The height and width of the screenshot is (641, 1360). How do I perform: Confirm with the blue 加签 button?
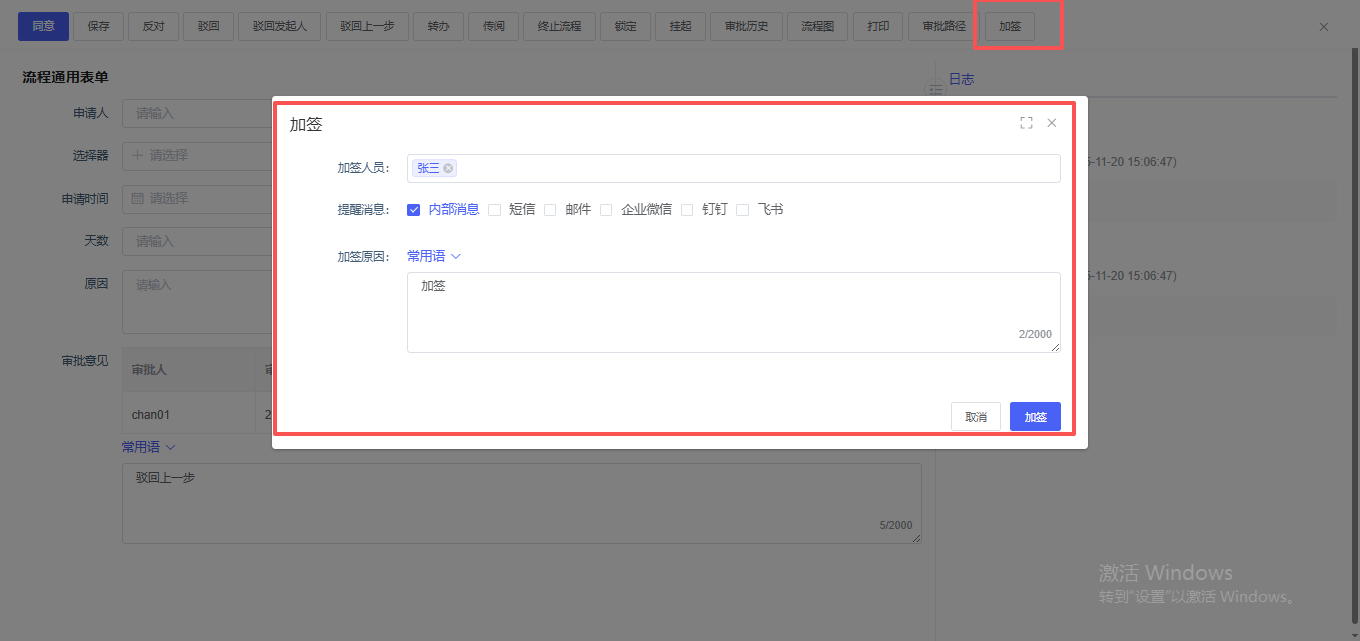click(1035, 417)
